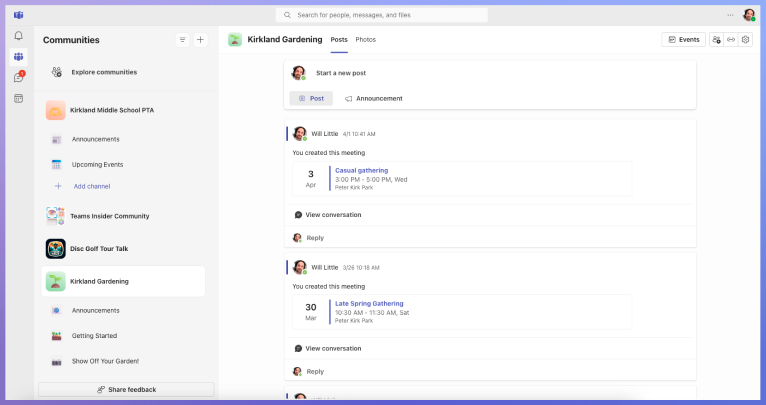The height and width of the screenshot is (405, 766).
Task: Select the Announcement post type
Action: coord(374,99)
